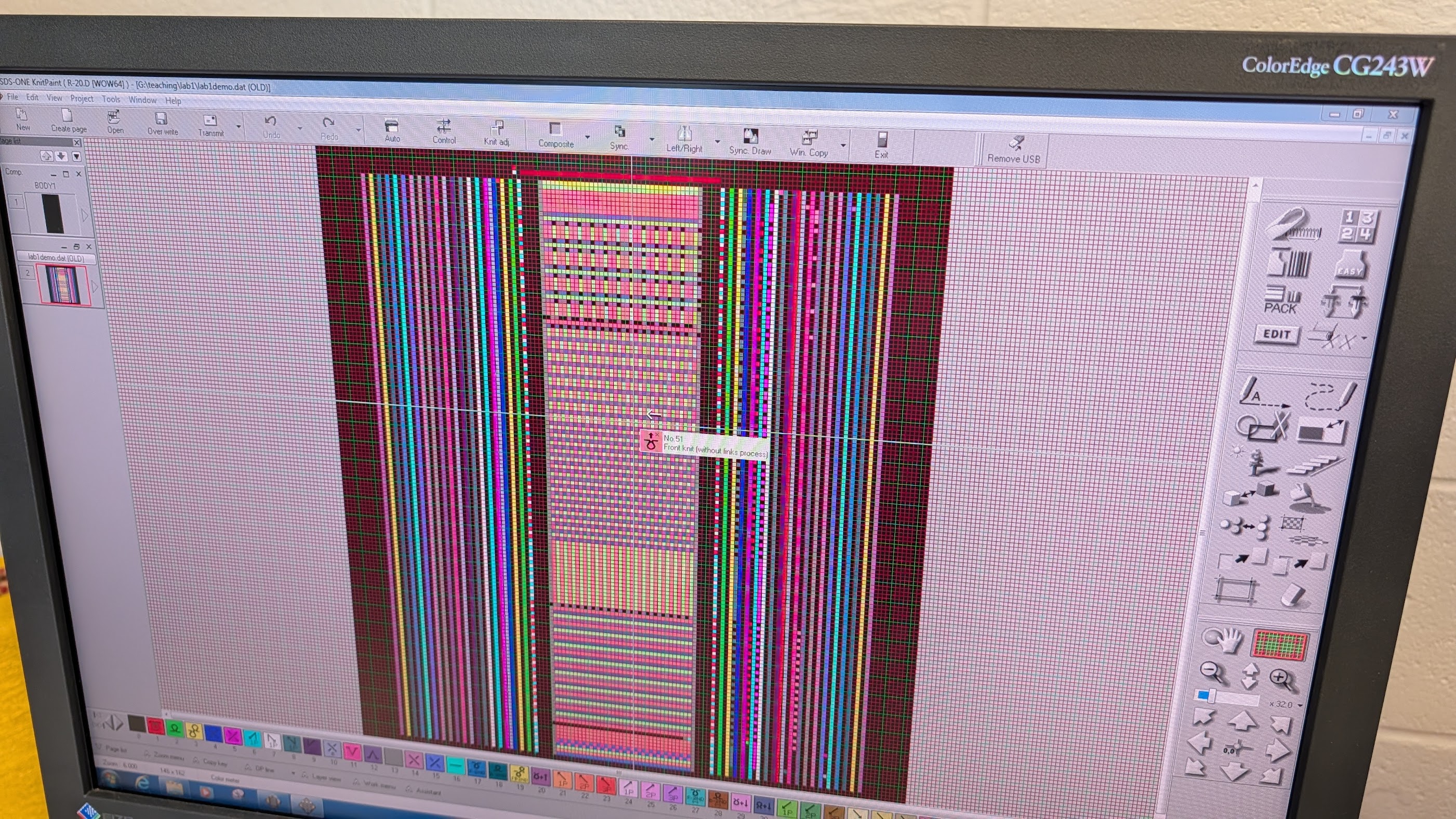Click the EASY mode icon
Image resolution: width=1456 pixels, height=819 pixels.
point(1351,266)
